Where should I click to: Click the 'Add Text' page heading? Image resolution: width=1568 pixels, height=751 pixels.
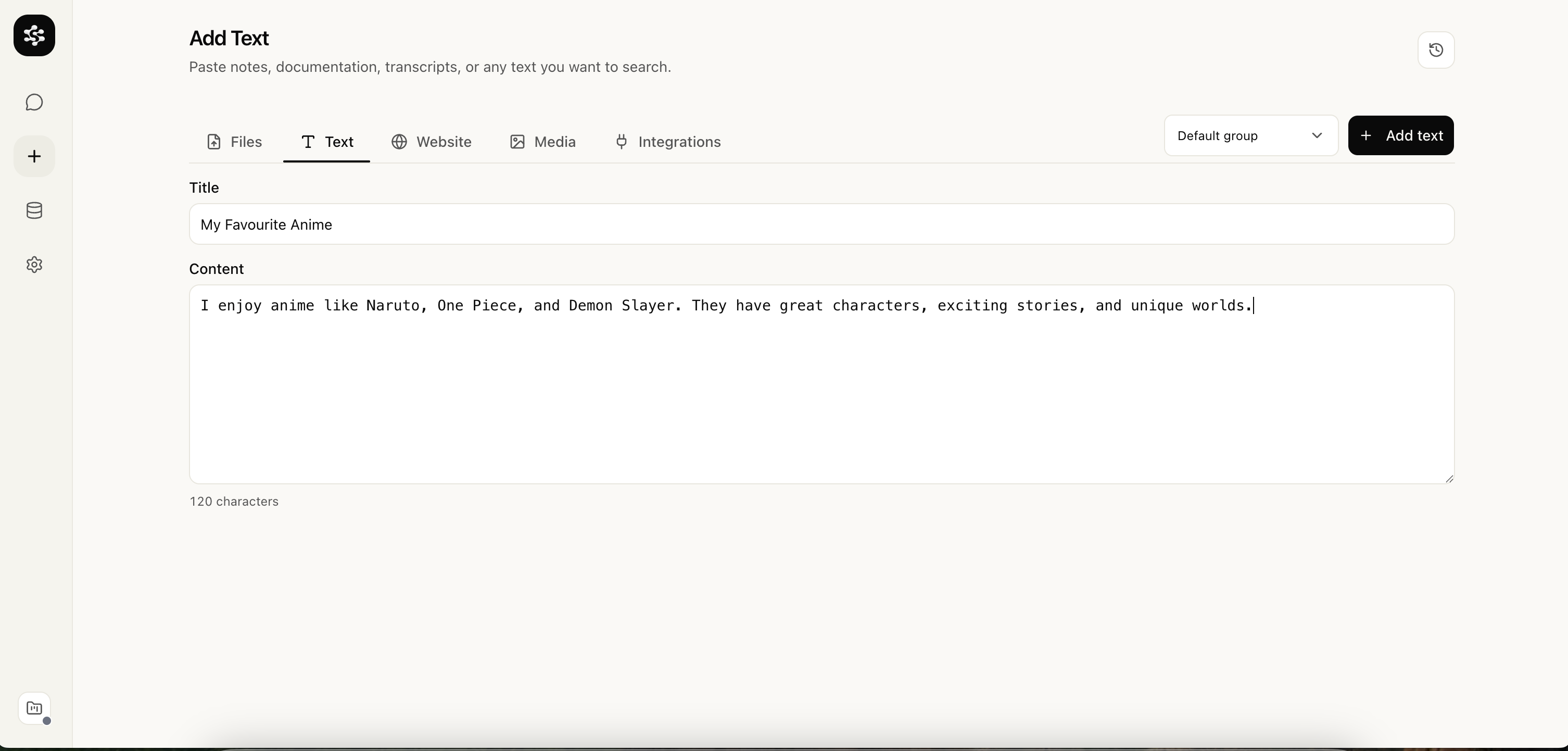229,39
